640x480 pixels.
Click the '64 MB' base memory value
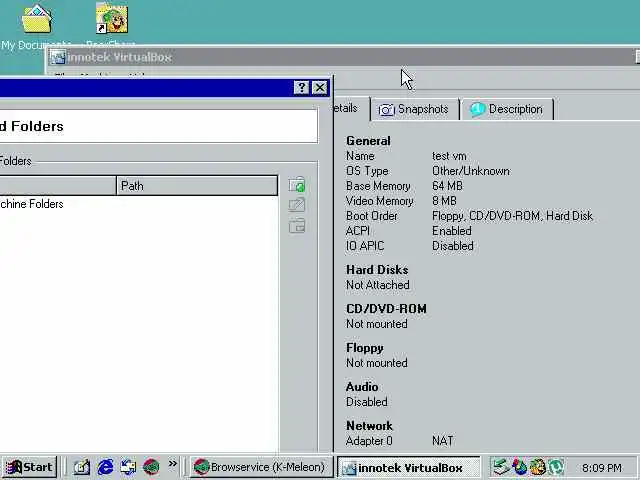tap(447, 186)
